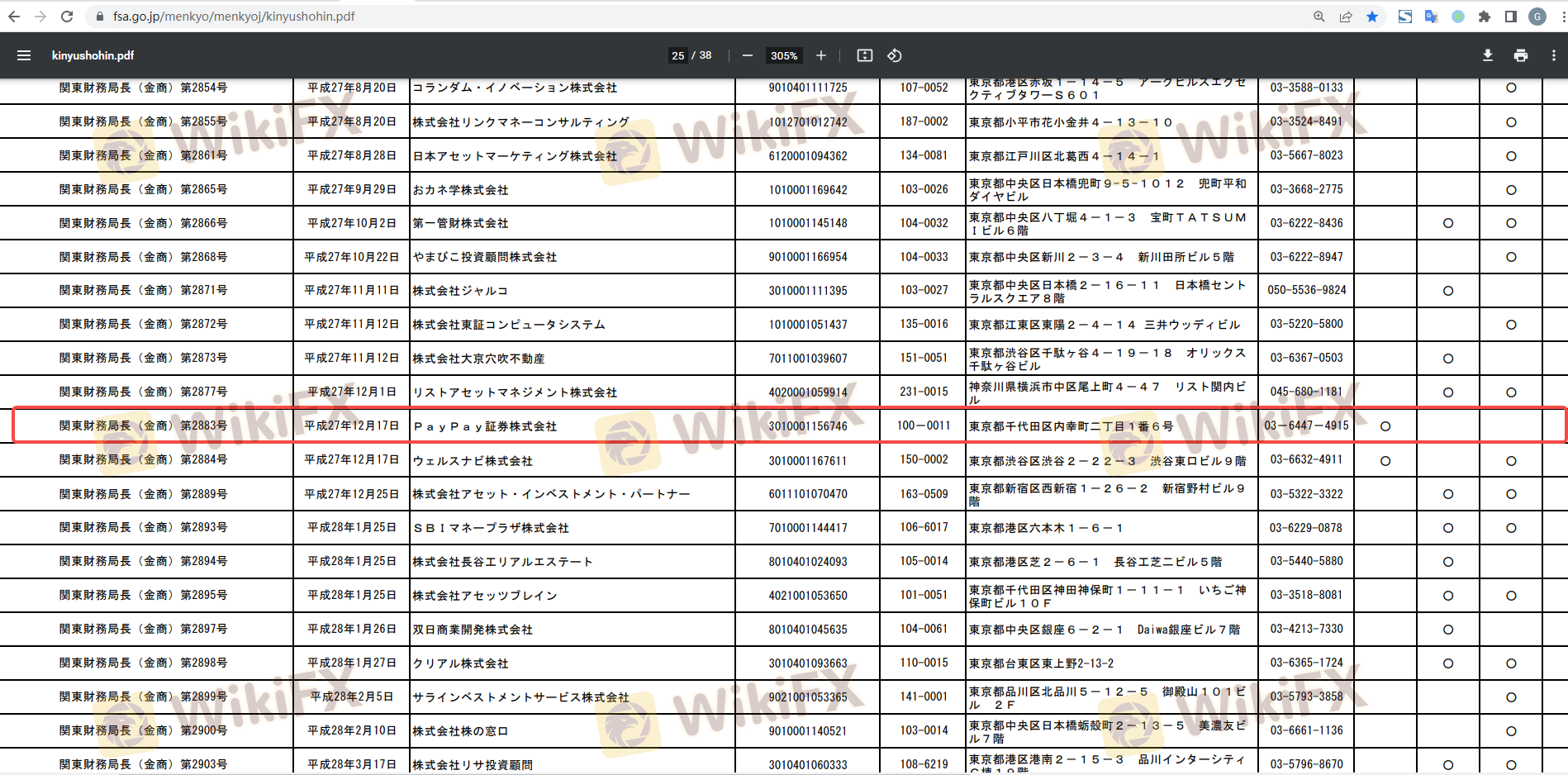Edit the 305% zoom level field
The image size is (1568, 775).
783,55
